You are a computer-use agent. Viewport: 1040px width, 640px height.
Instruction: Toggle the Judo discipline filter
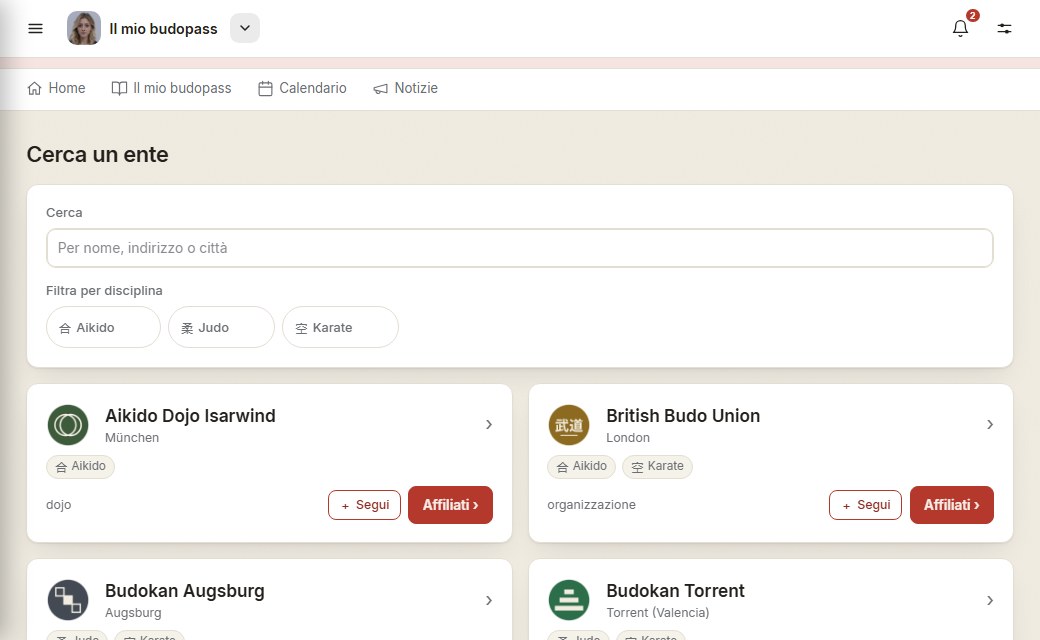[222, 327]
